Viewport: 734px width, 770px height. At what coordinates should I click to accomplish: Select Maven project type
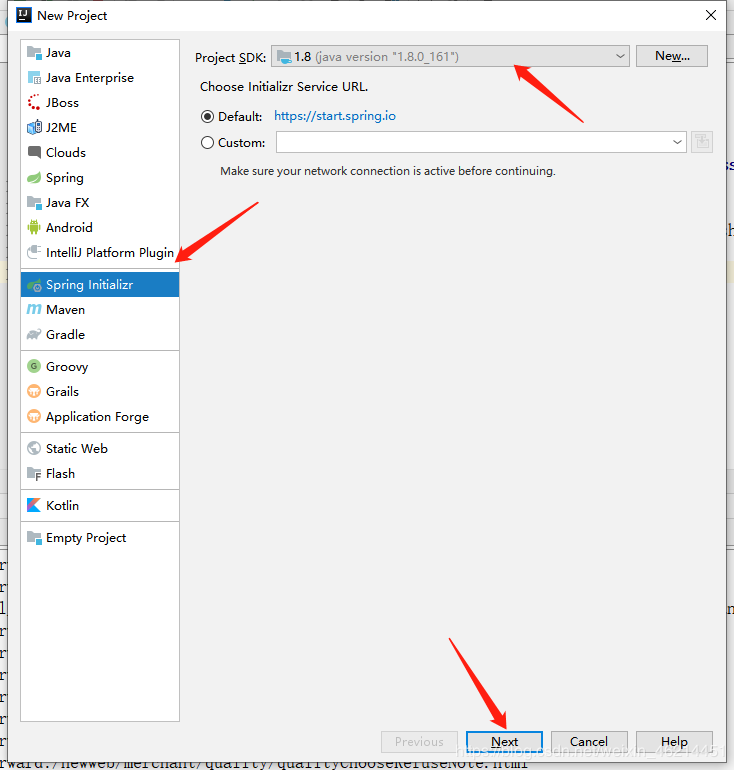pyautogui.click(x=100, y=309)
